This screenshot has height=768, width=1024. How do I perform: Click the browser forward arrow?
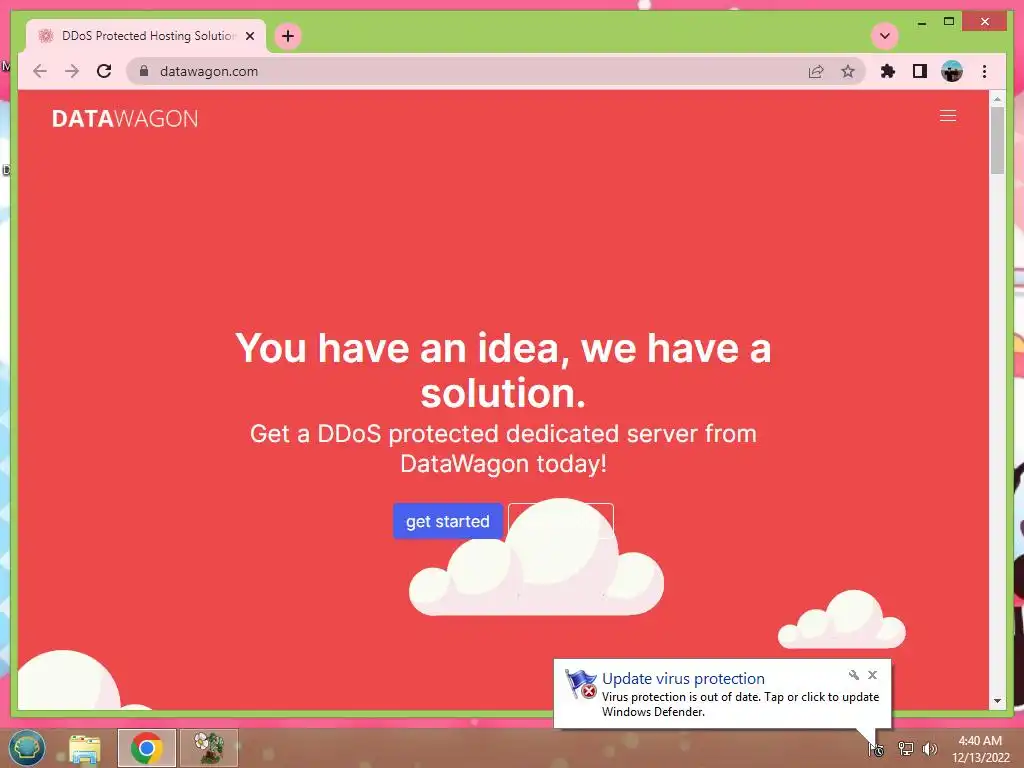72,71
